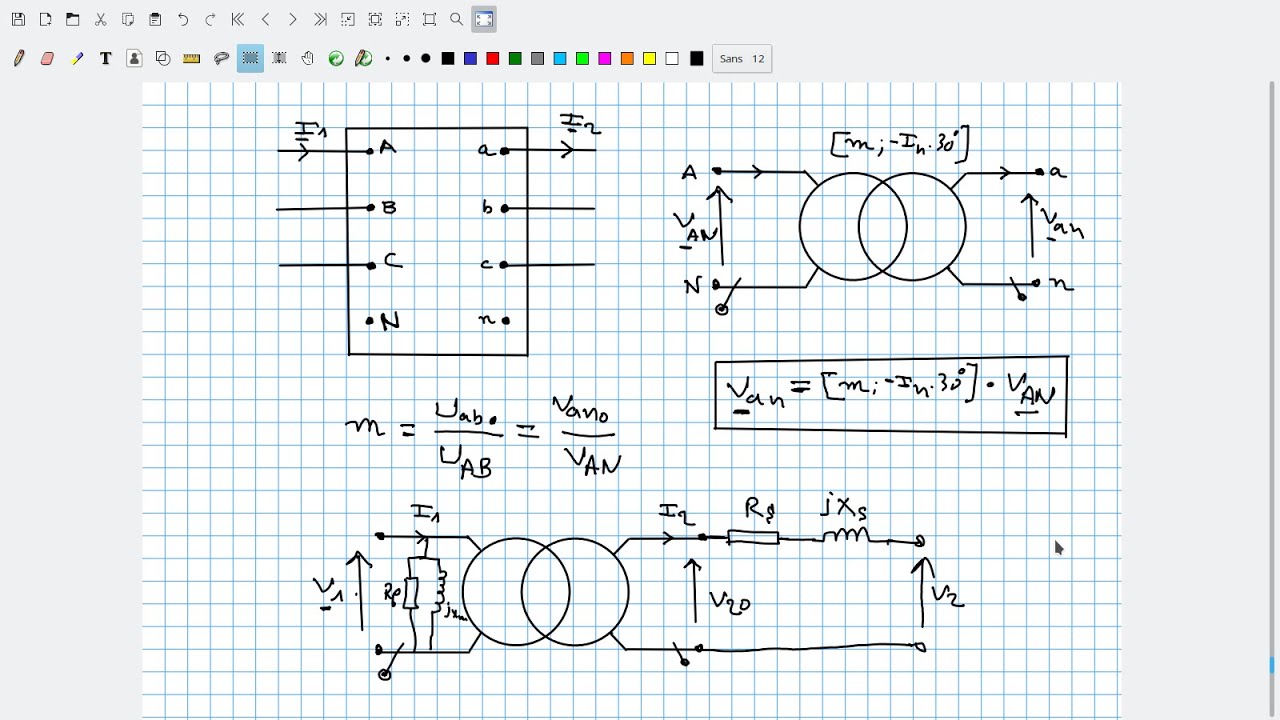This screenshot has height=720, width=1280.
Task: Restore the default tool options
Action: [x=336, y=59]
